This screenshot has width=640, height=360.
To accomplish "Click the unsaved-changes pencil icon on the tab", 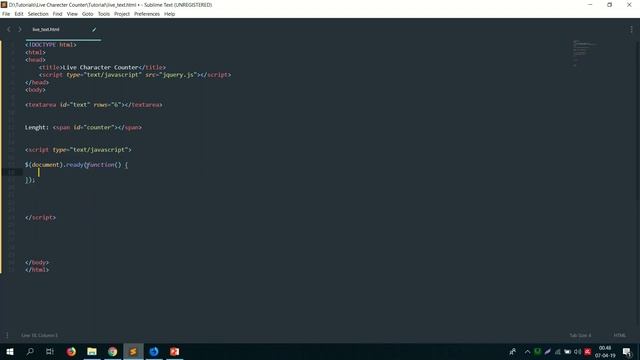I will (94, 29).
